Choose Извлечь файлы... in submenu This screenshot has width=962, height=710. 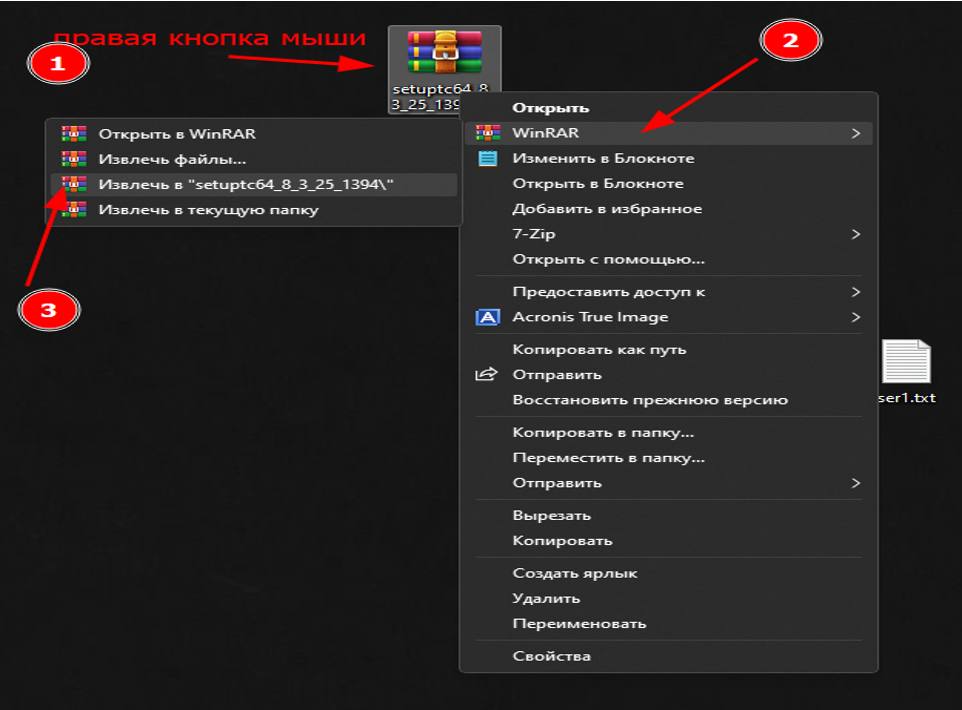(x=254, y=159)
